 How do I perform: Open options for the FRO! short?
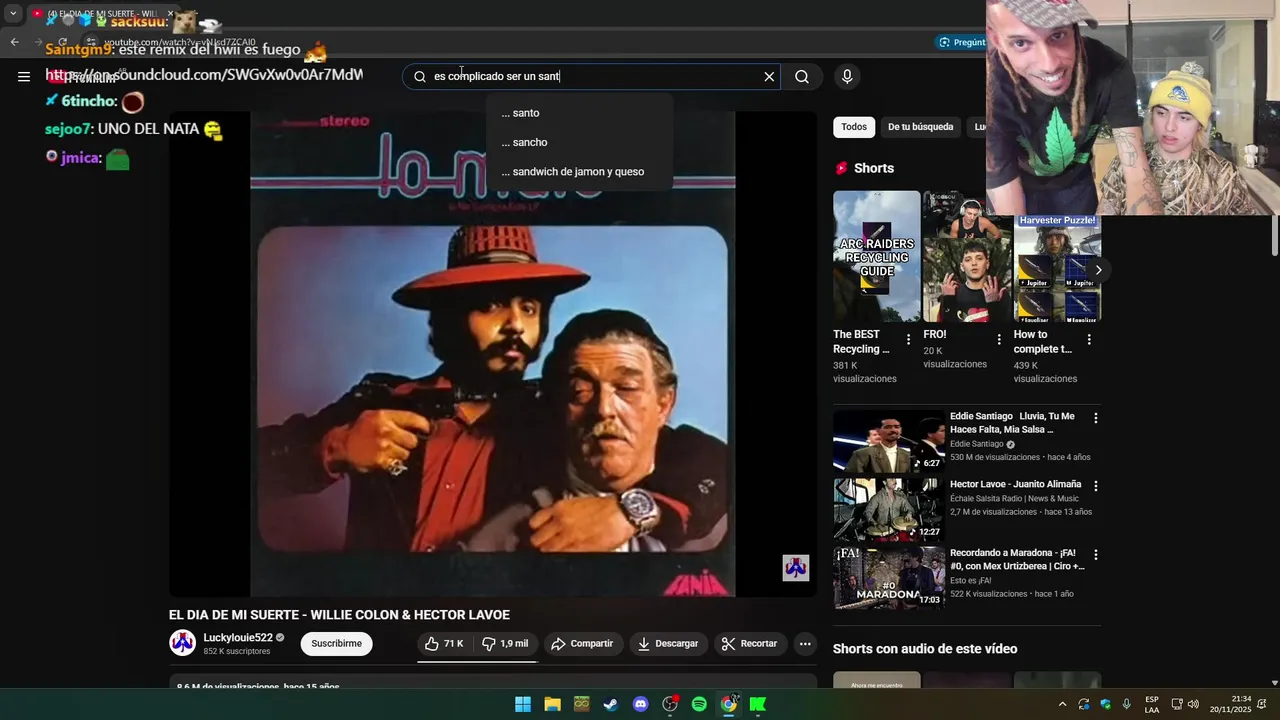click(x=998, y=340)
